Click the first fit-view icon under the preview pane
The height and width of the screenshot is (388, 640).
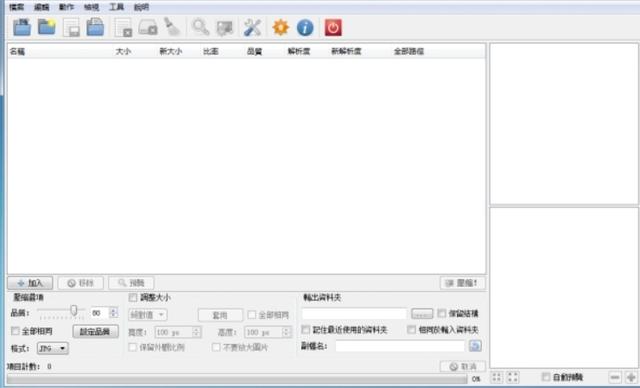point(497,377)
